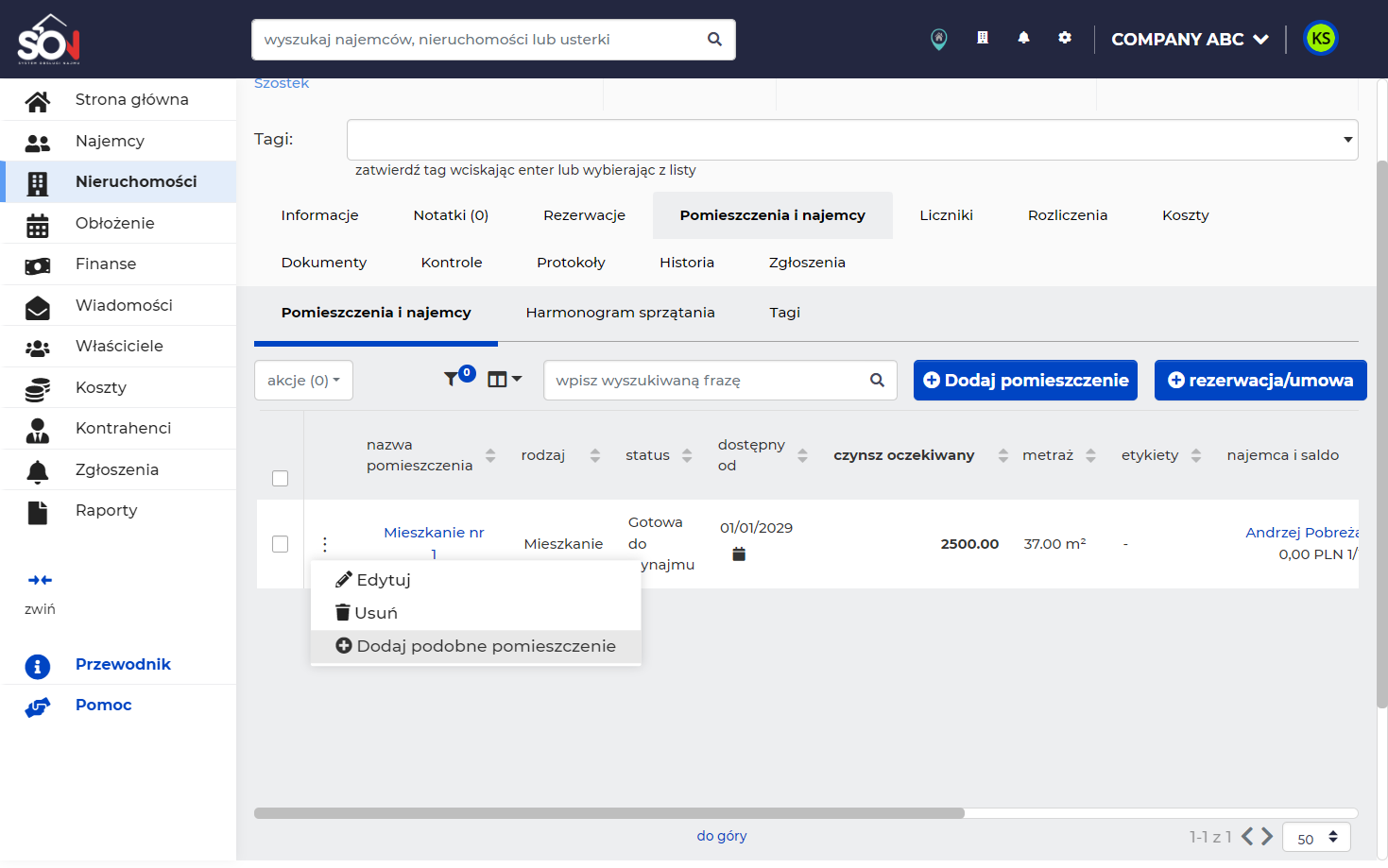
Task: Click the search magnifier in top bar
Action: coord(714,40)
